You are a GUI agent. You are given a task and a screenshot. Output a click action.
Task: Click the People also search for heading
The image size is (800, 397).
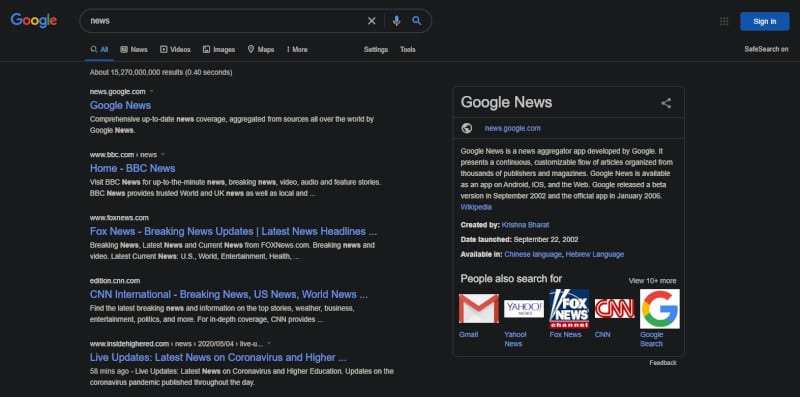511,279
